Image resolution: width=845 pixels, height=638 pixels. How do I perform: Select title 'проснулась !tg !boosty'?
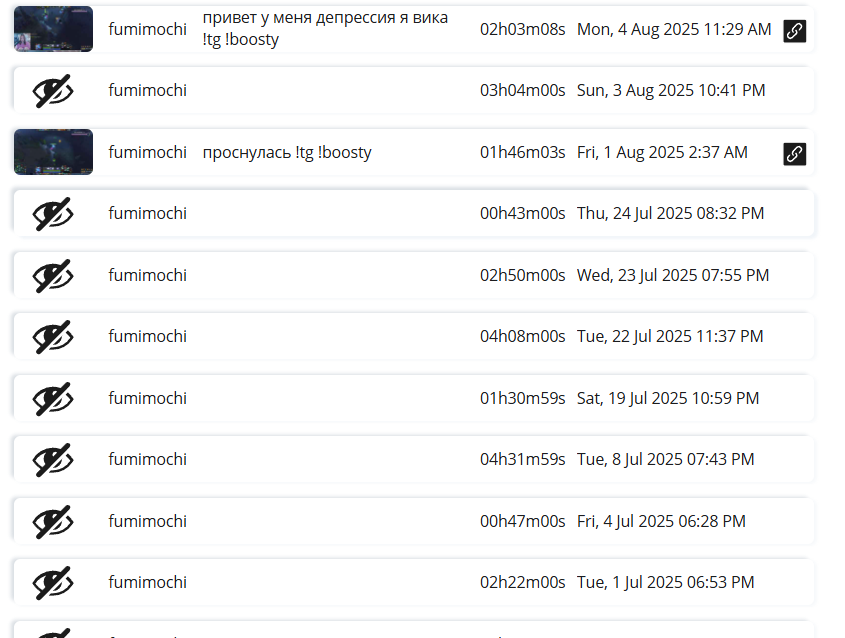(x=287, y=152)
